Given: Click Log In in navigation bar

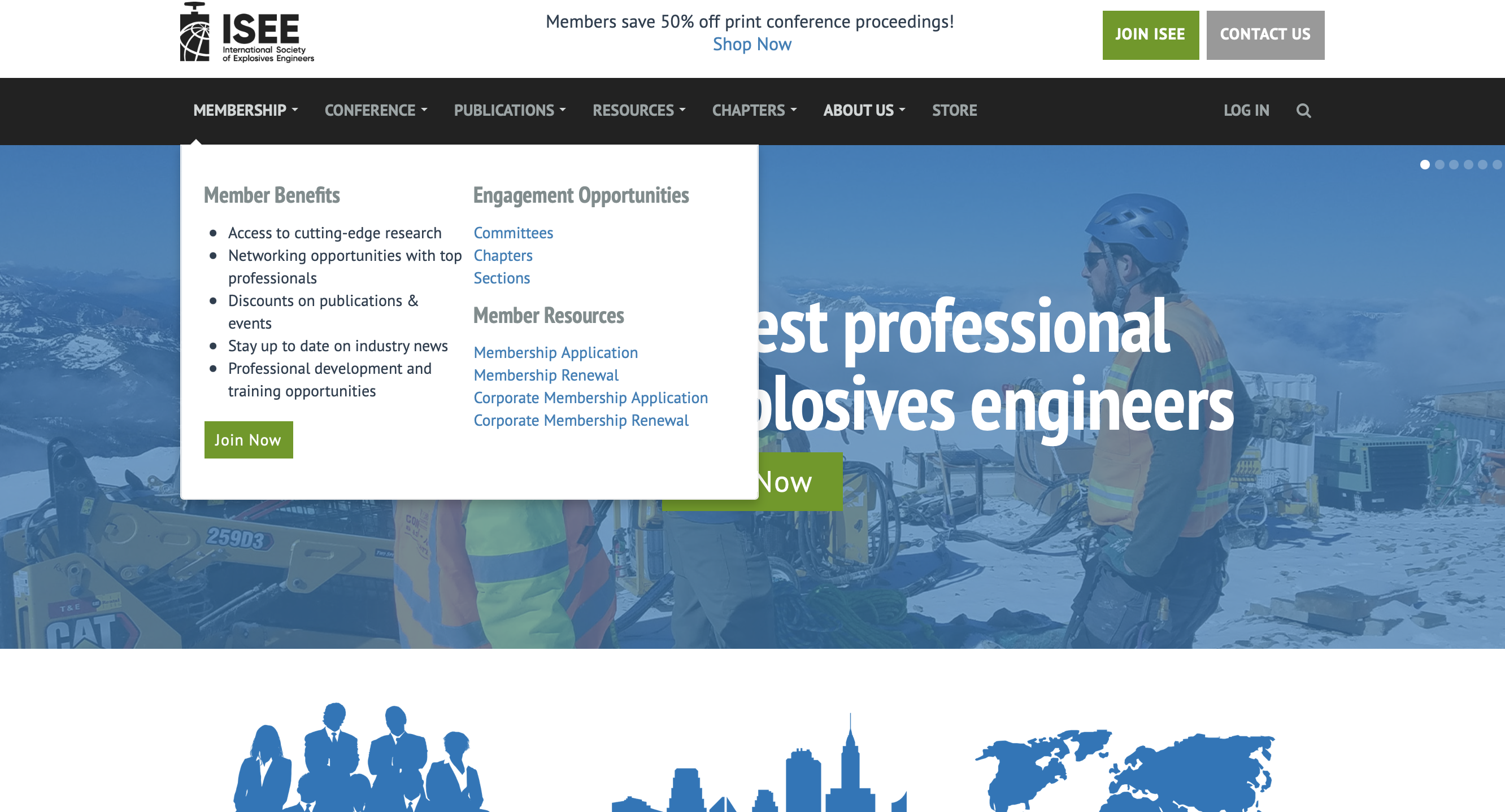Looking at the screenshot, I should (x=1246, y=111).
